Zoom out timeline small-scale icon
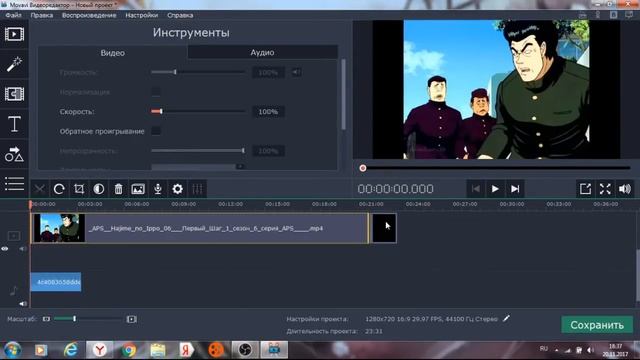This screenshot has width=640, height=360. 46,319
